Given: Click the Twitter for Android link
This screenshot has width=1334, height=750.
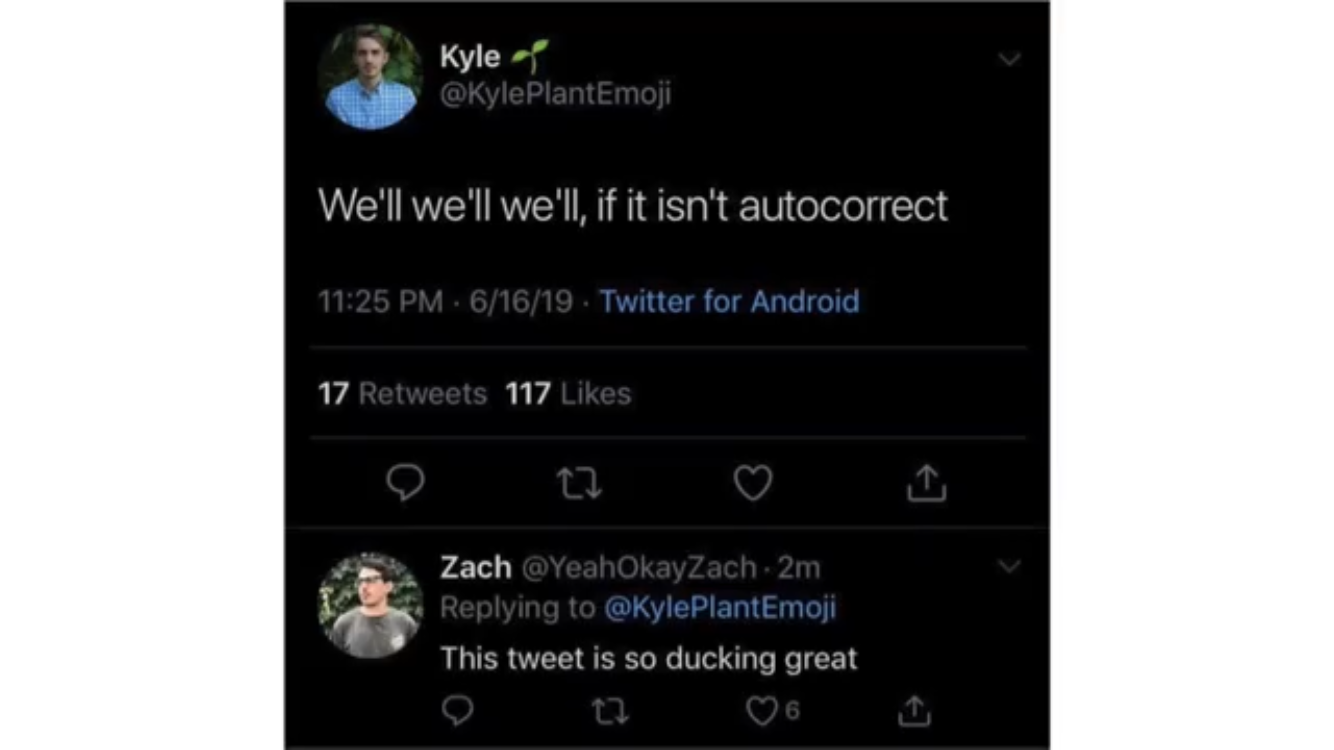Looking at the screenshot, I should coord(729,301).
